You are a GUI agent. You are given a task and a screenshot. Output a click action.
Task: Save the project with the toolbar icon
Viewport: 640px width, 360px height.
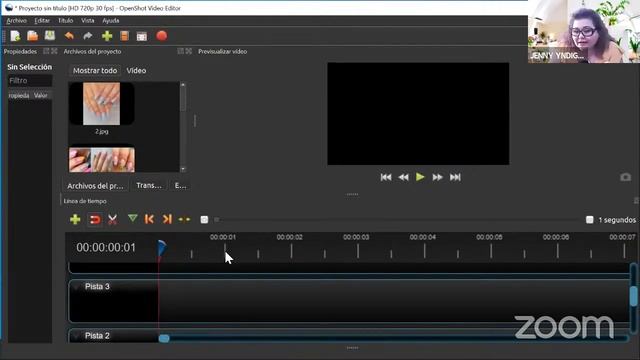50,36
